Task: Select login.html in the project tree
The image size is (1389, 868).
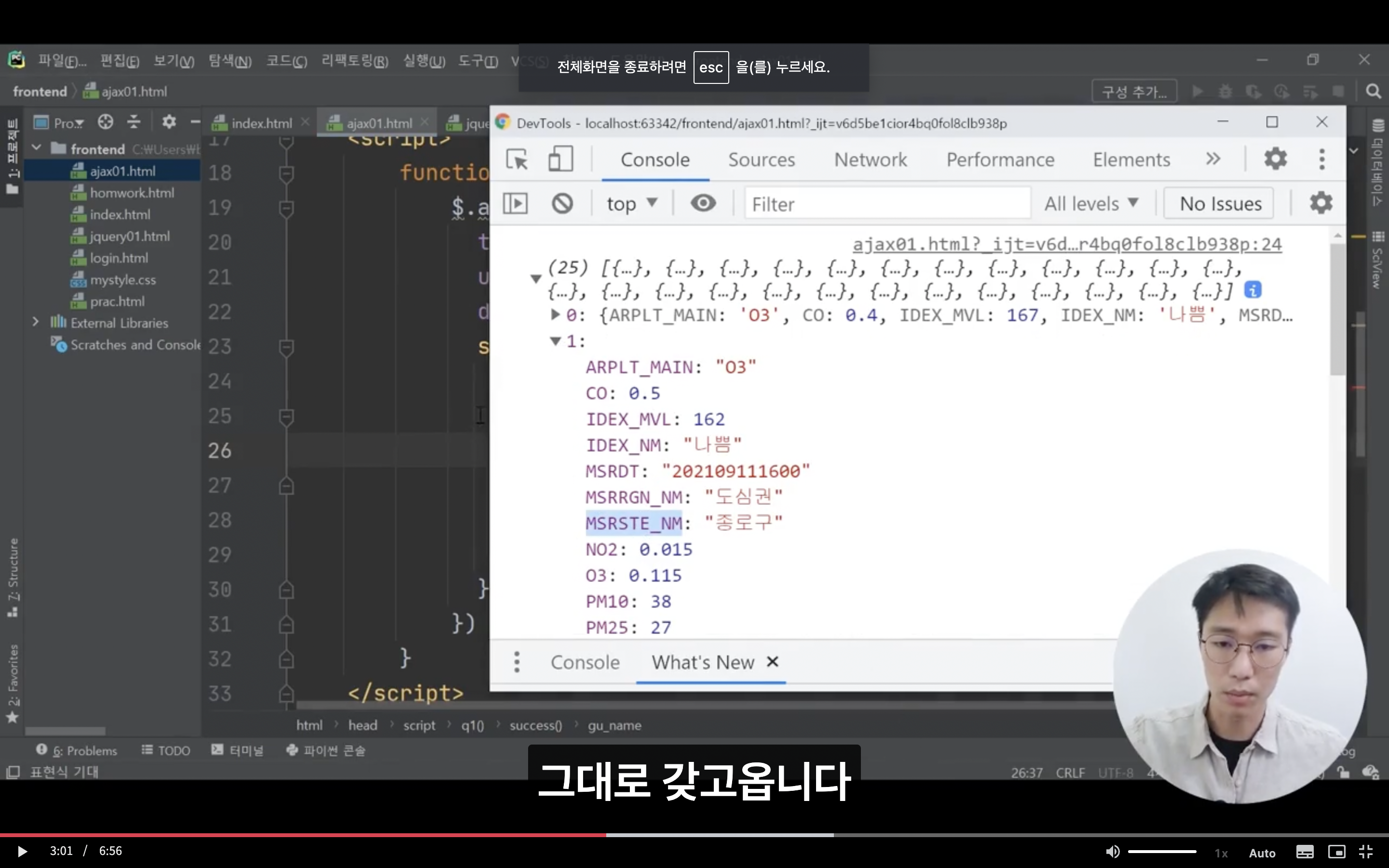Action: (x=118, y=258)
